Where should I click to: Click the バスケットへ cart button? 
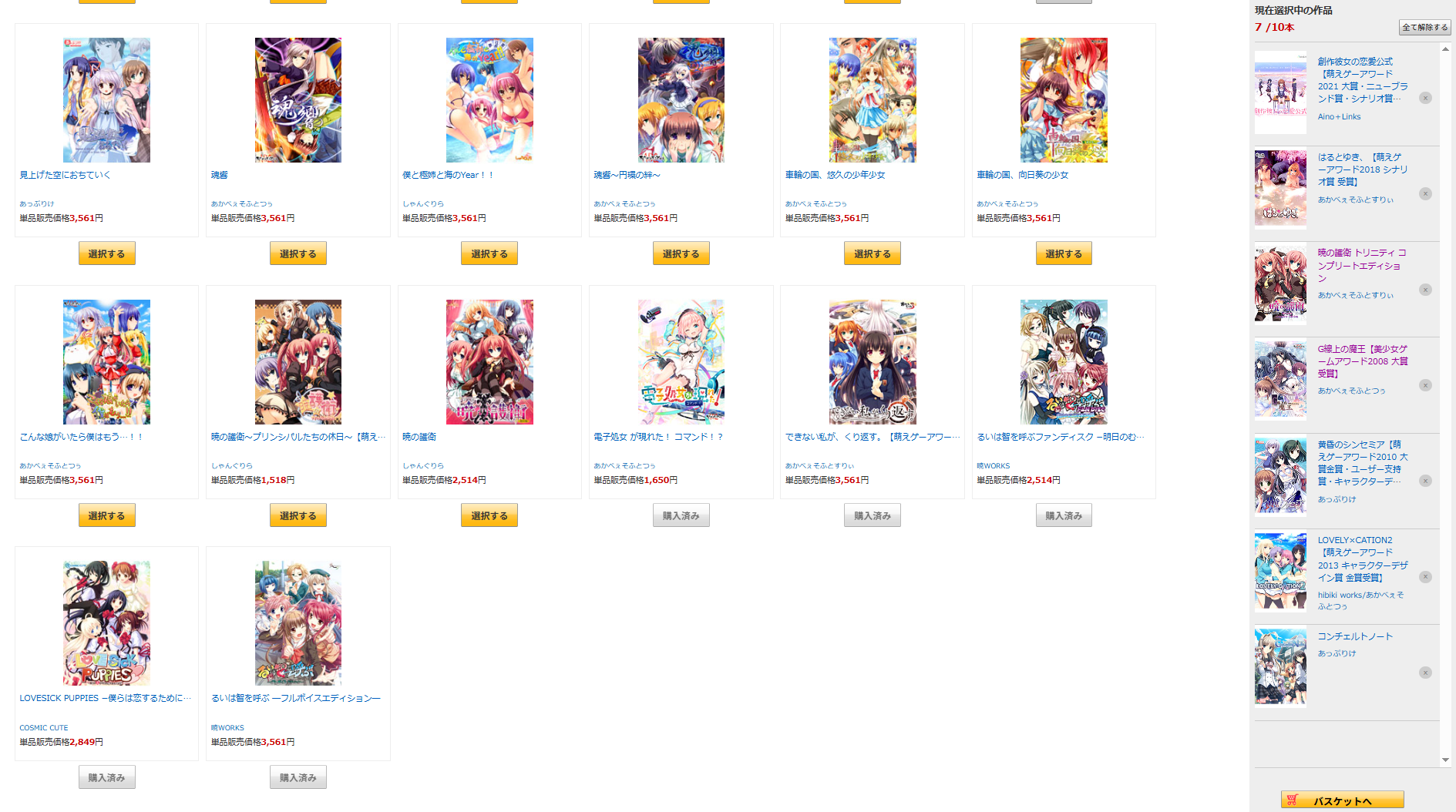[1342, 800]
